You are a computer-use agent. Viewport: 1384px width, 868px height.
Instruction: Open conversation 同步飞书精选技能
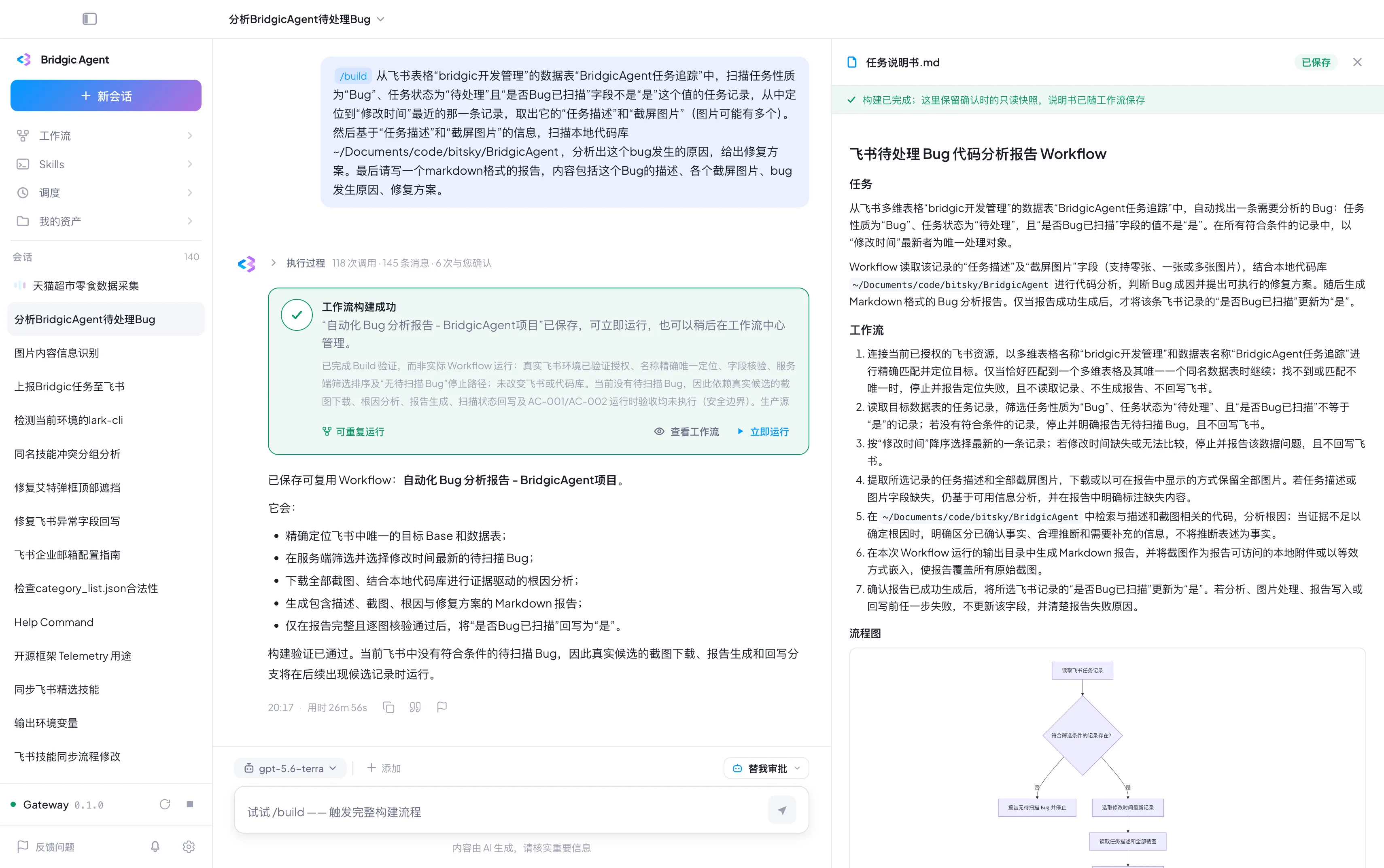point(106,689)
